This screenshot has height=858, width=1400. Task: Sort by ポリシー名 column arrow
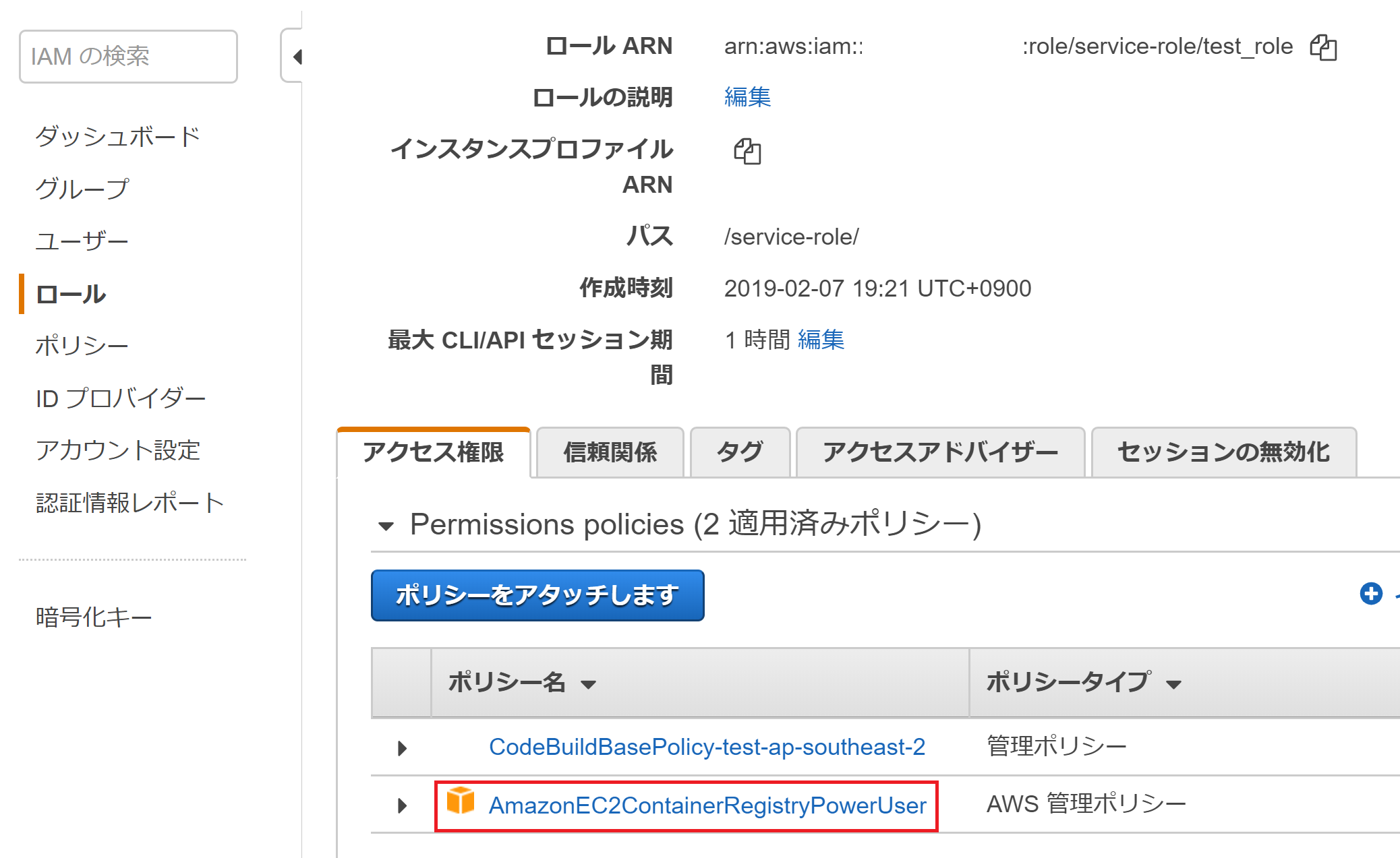click(x=589, y=684)
